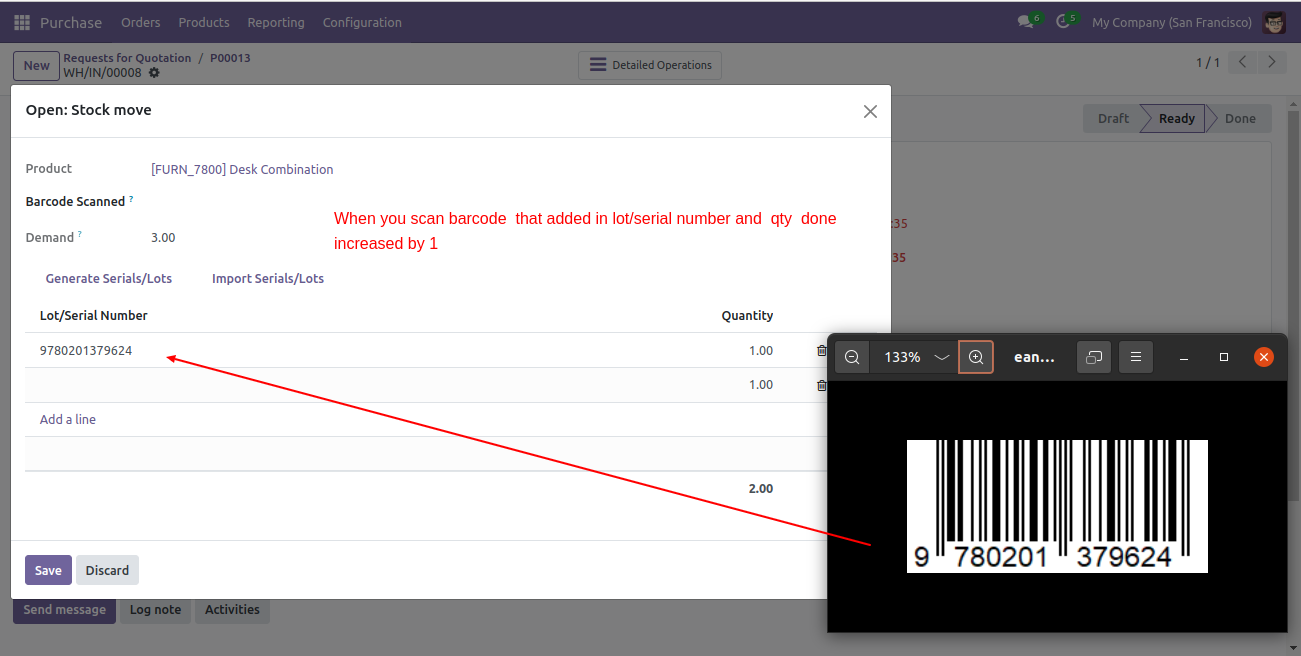This screenshot has width=1301, height=656.
Task: Open the Orders menu
Action: coord(140,22)
